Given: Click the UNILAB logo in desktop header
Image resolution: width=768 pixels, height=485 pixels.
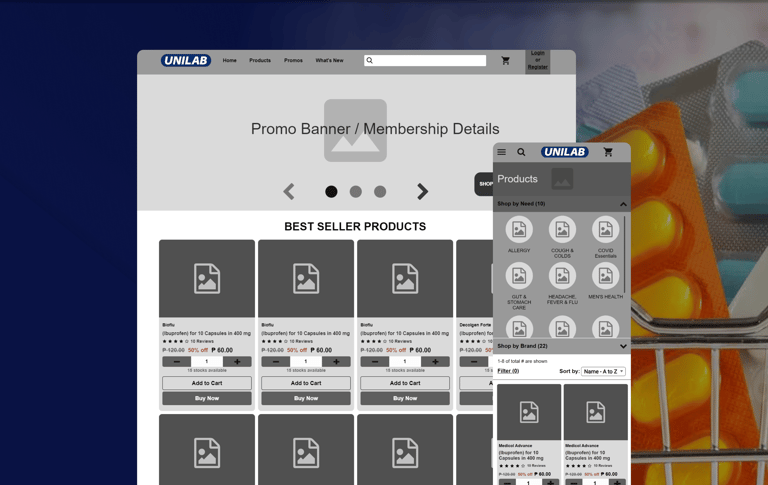Looking at the screenshot, I should (186, 60).
